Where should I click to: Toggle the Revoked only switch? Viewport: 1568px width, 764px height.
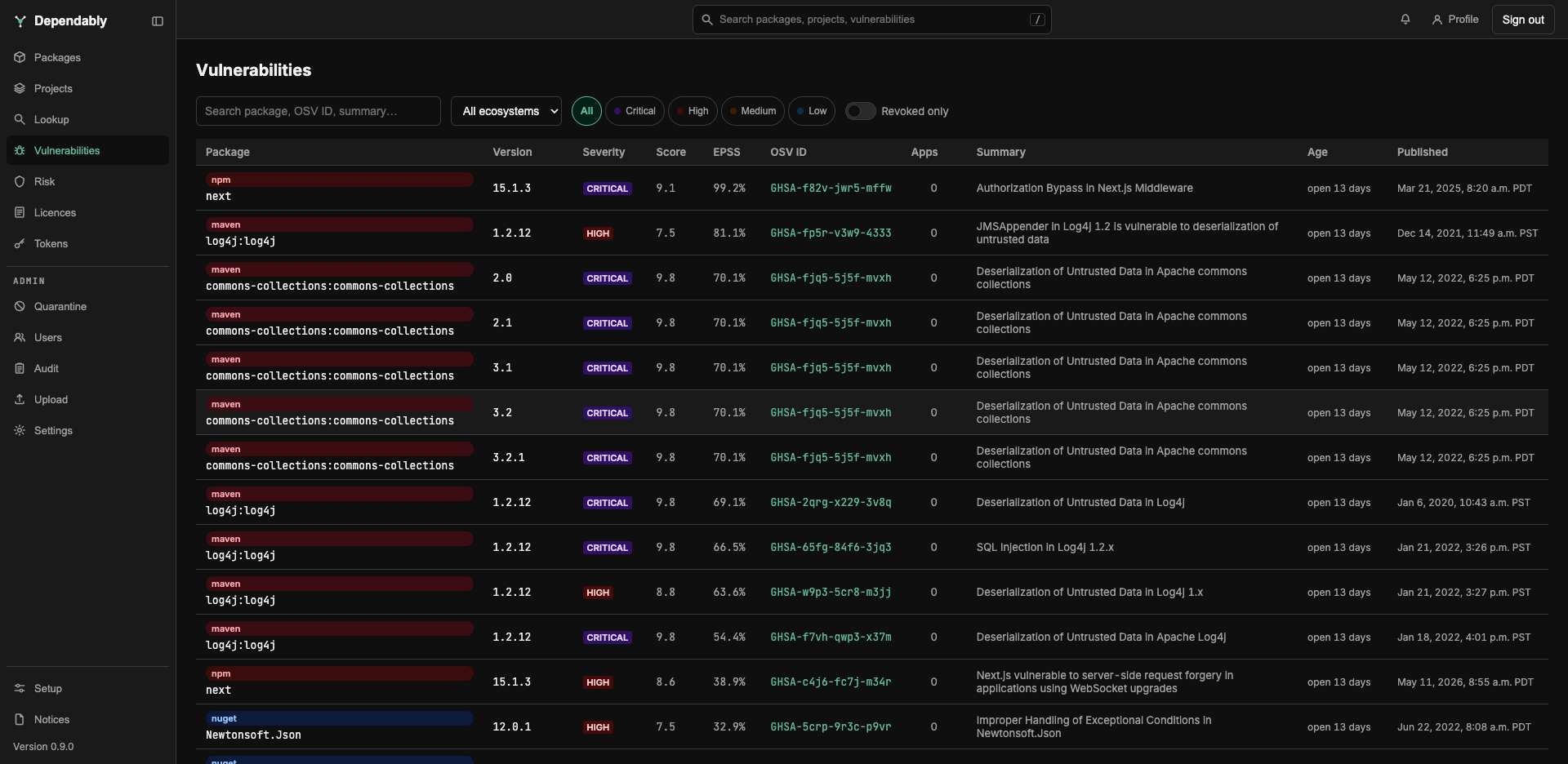click(860, 111)
